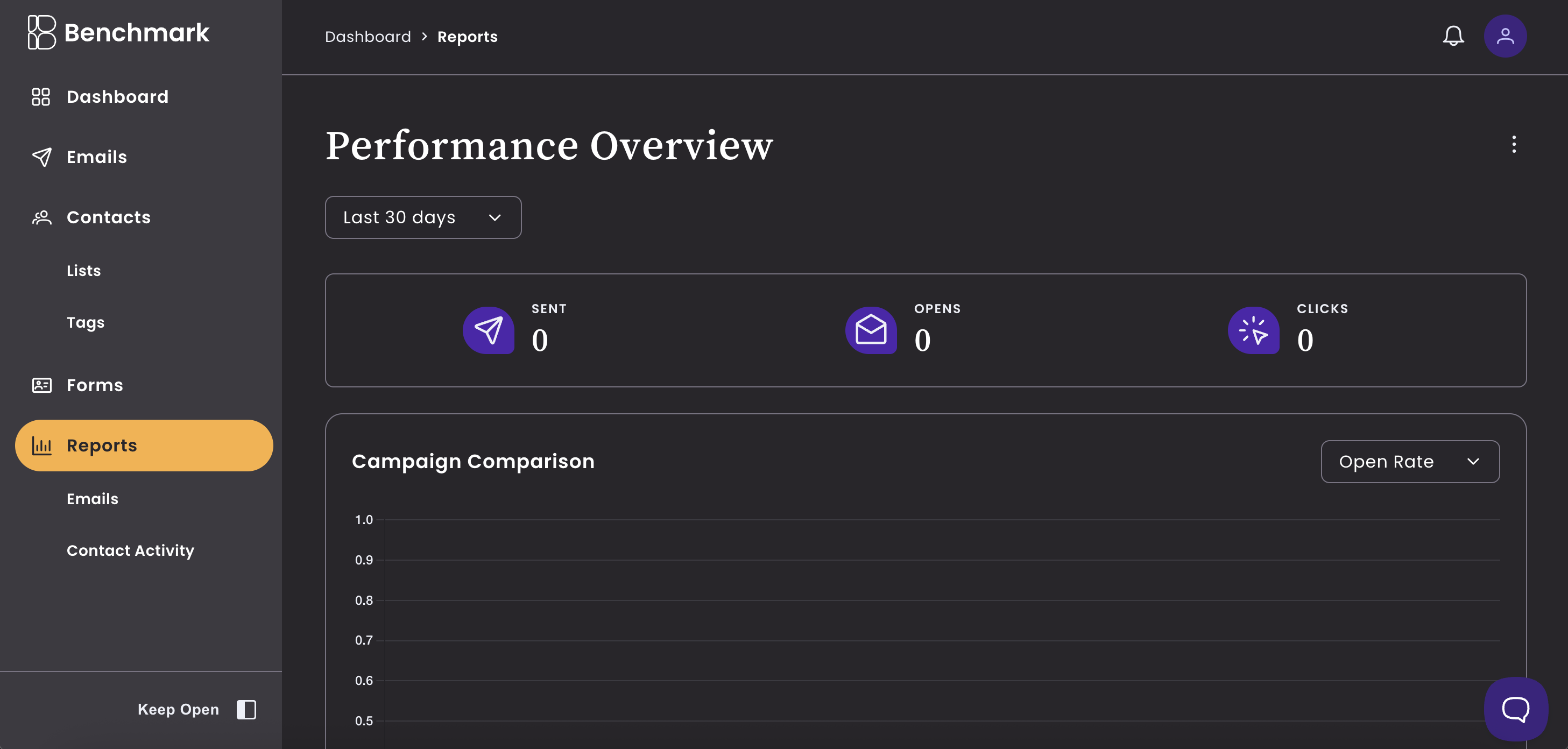This screenshot has height=749, width=1568.
Task: Expand the three-dot overflow menu
Action: pos(1513,145)
